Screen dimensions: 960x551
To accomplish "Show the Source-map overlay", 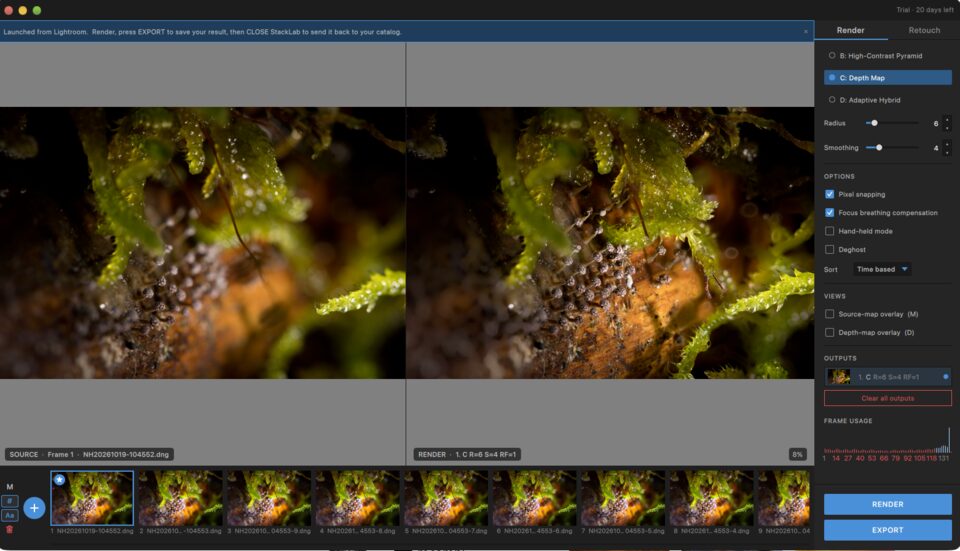I will click(830, 314).
